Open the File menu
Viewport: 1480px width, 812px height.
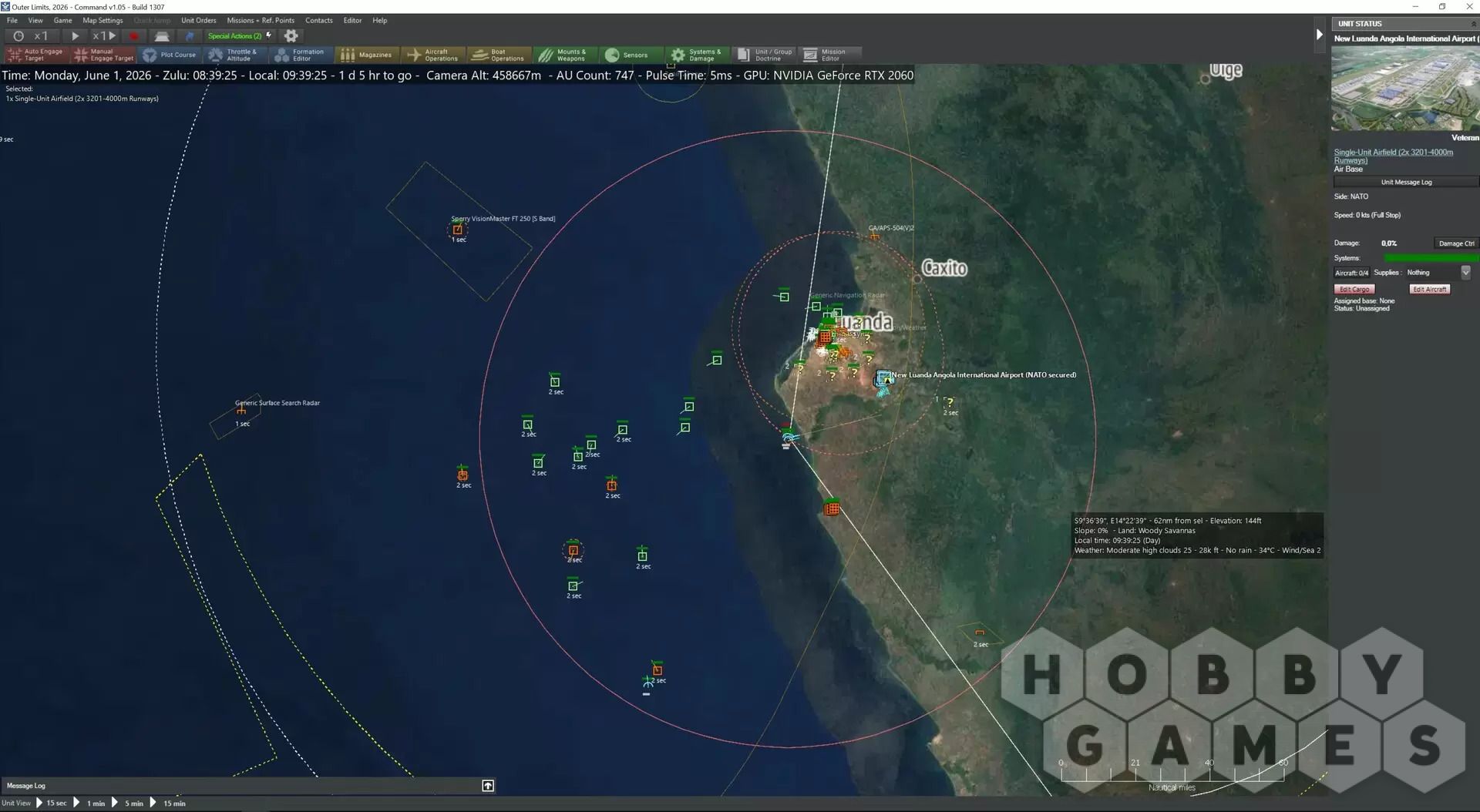[x=12, y=20]
